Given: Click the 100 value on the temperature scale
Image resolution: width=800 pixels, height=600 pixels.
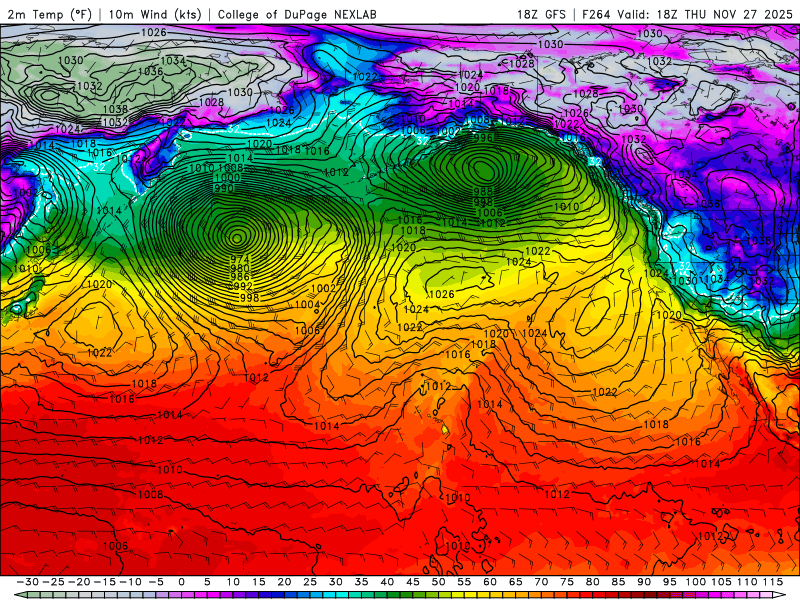Looking at the screenshot, I should pyautogui.click(x=696, y=582).
